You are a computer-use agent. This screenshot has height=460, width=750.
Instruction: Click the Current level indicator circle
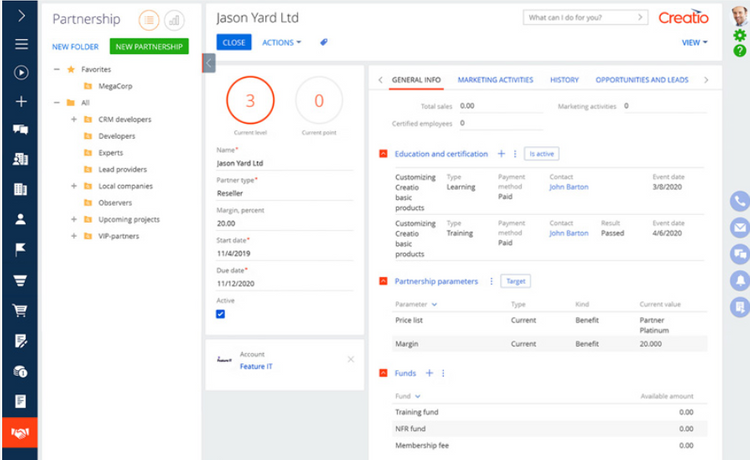coord(250,100)
